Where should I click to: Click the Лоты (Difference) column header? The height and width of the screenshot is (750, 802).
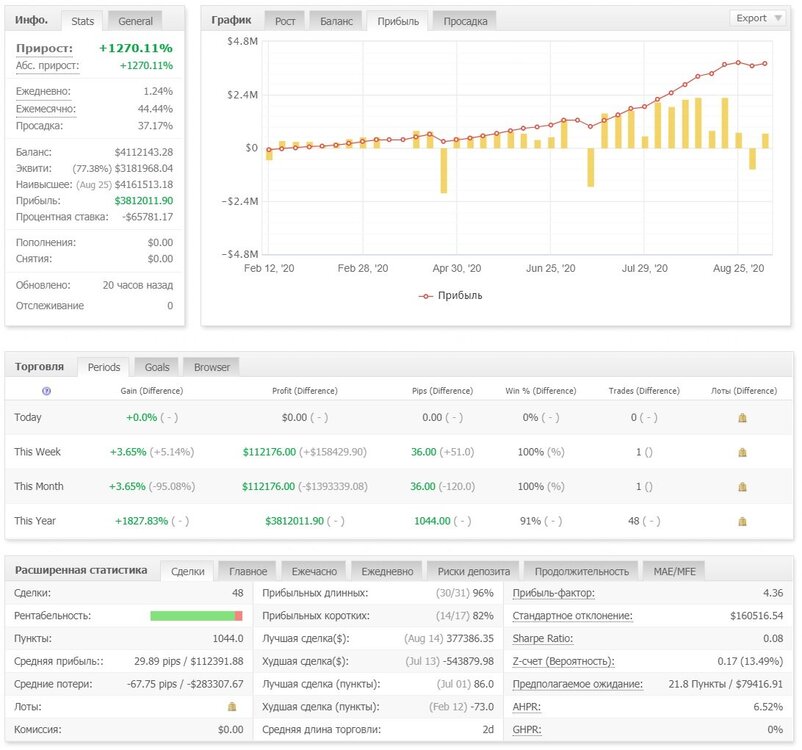[744, 391]
